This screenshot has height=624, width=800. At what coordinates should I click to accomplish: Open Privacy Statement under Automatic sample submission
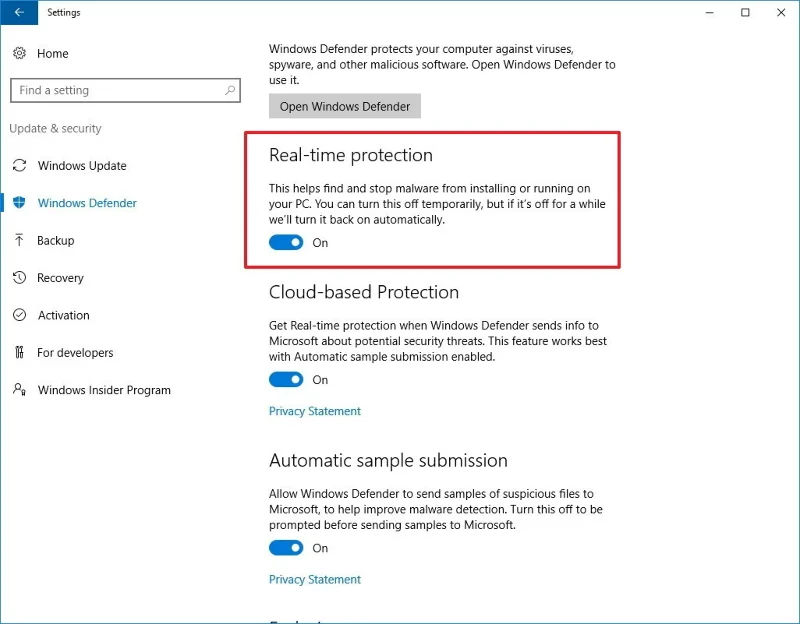[x=314, y=579]
